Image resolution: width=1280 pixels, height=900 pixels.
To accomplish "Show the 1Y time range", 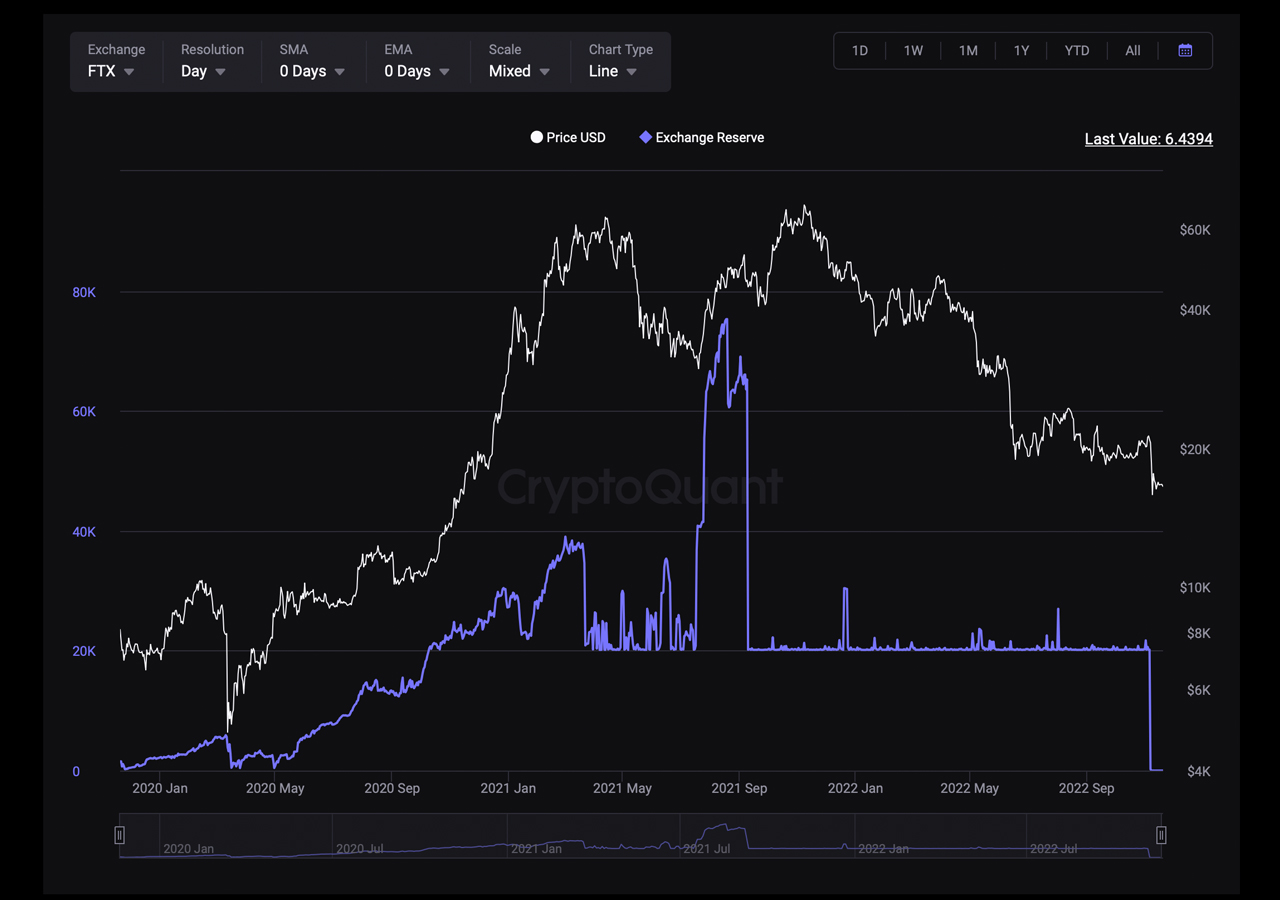I will pos(1021,51).
